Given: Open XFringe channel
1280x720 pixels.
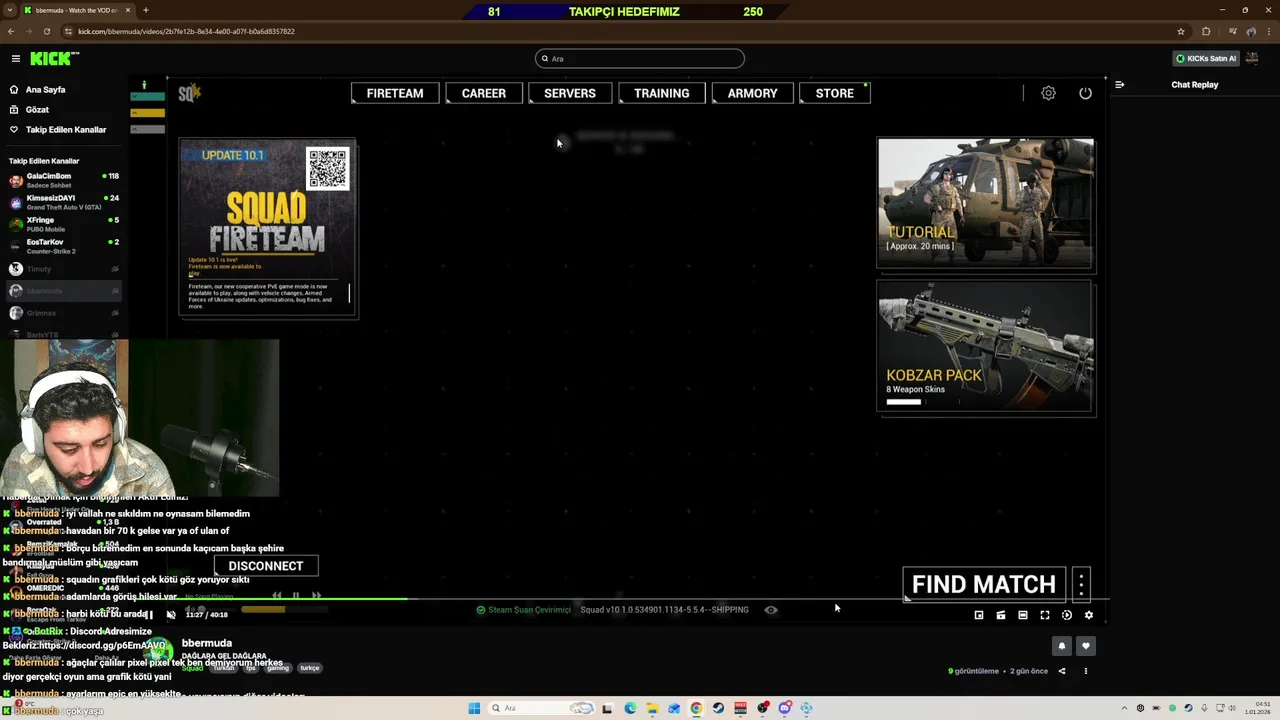Looking at the screenshot, I should [x=64, y=224].
